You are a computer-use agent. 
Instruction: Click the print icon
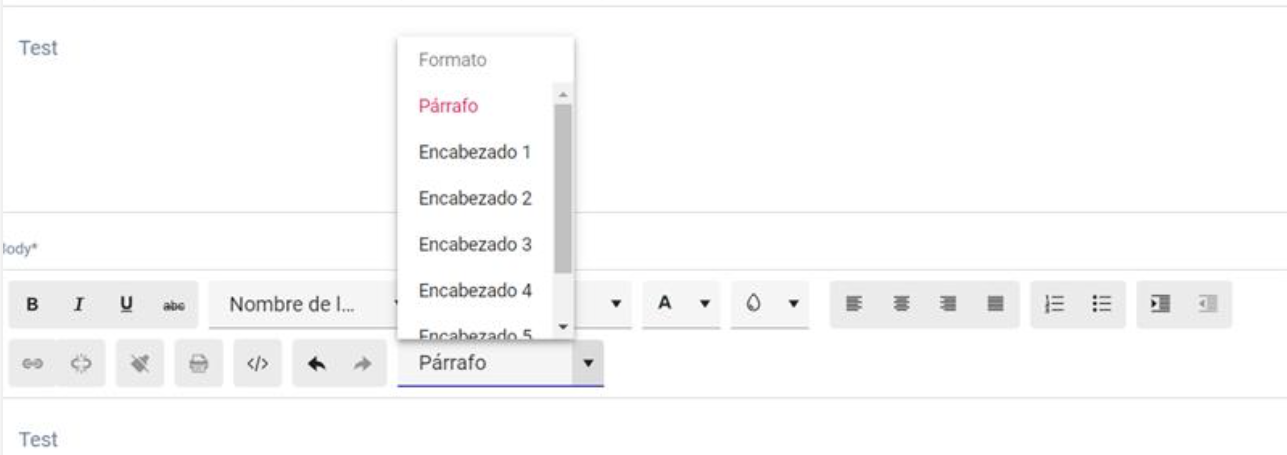pyautogui.click(x=199, y=362)
